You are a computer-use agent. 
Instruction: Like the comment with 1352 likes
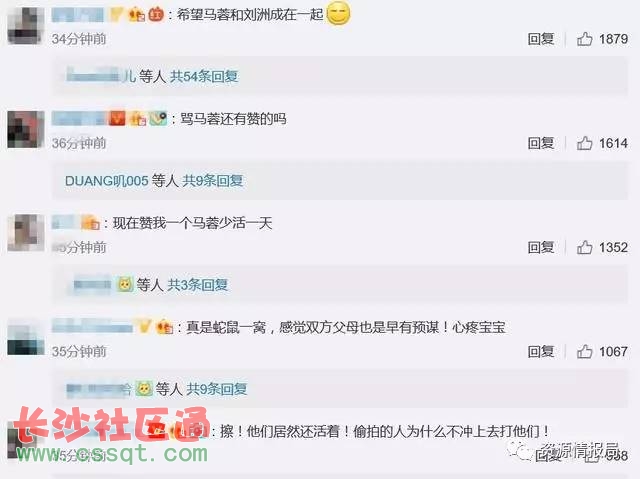(x=584, y=247)
